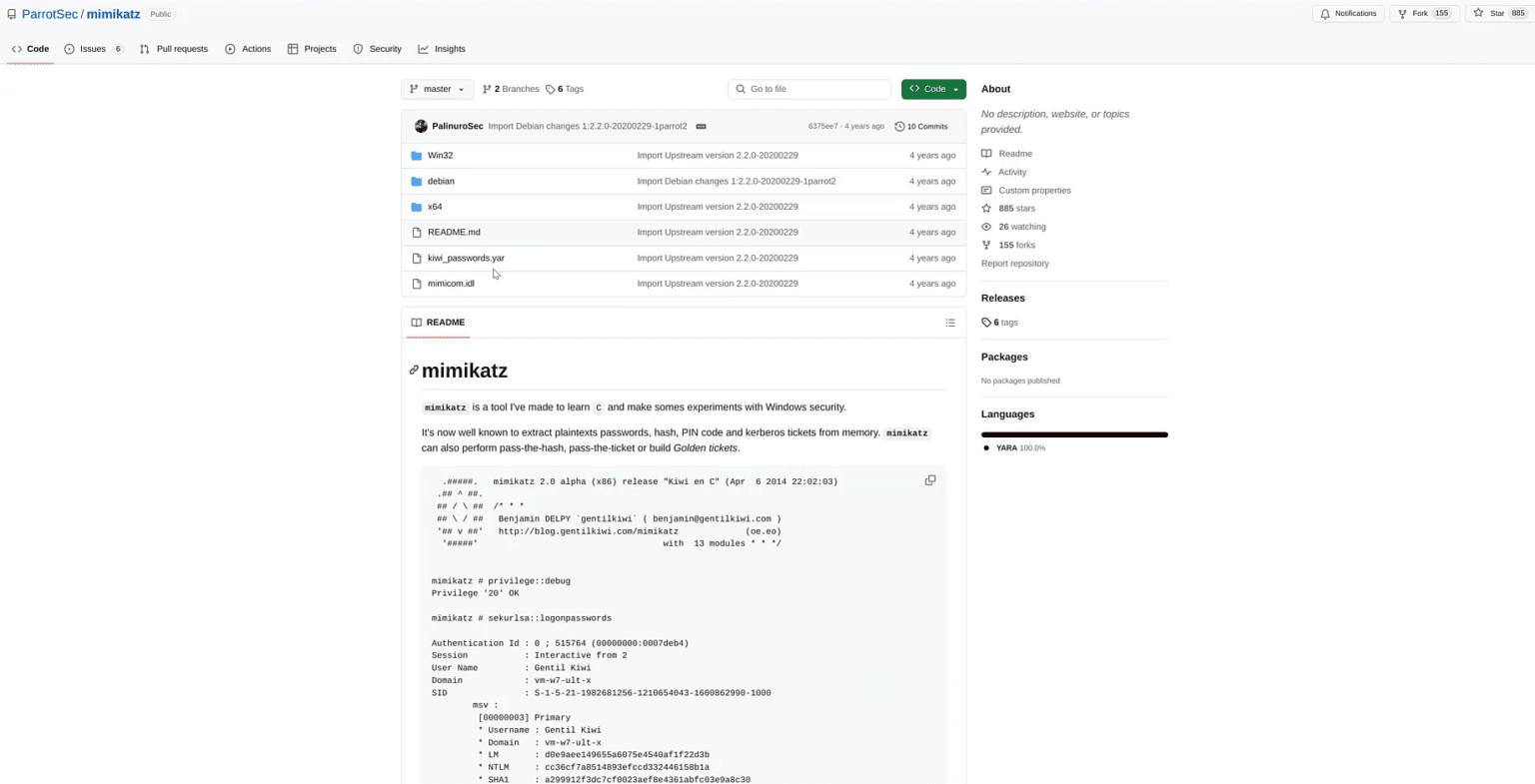
Task: Toggle notifications for this repository
Action: (x=1347, y=13)
